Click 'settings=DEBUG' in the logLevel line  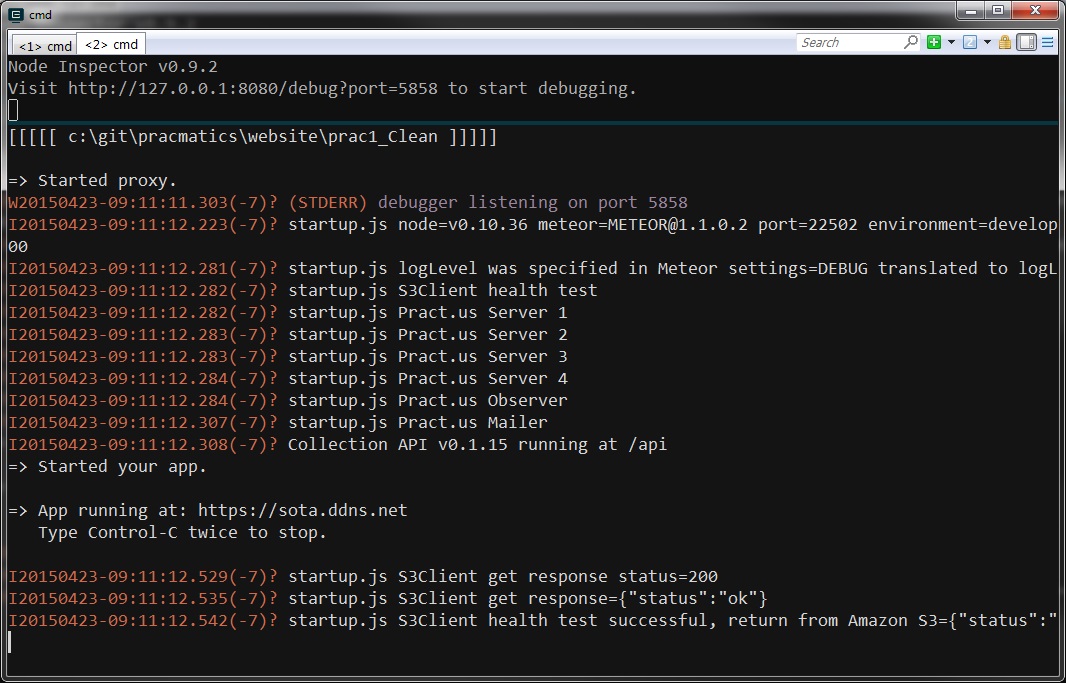click(798, 268)
